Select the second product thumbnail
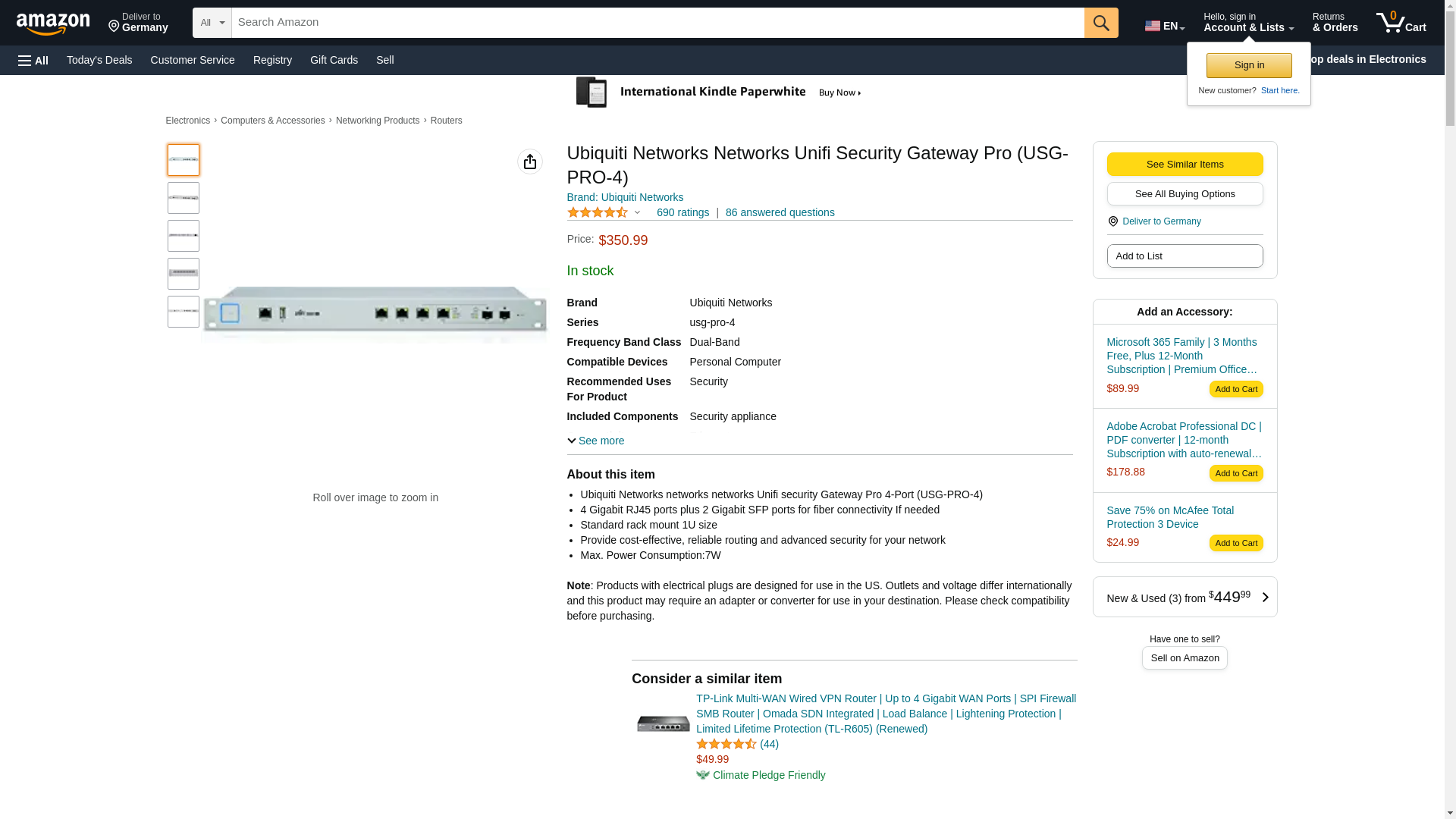Viewport: 1456px width, 819px height. (184, 198)
